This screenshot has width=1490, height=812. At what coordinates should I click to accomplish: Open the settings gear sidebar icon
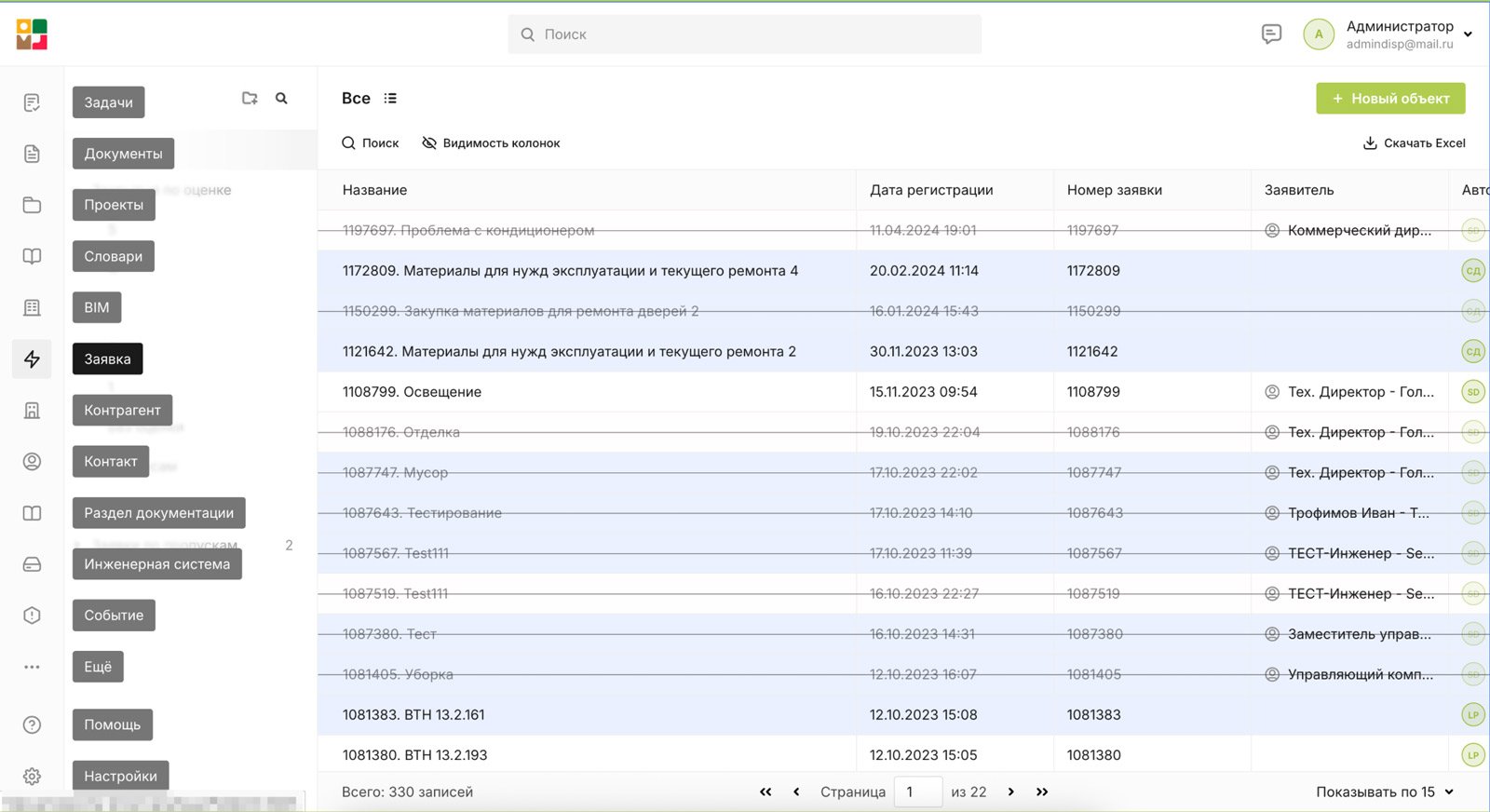pos(32,776)
